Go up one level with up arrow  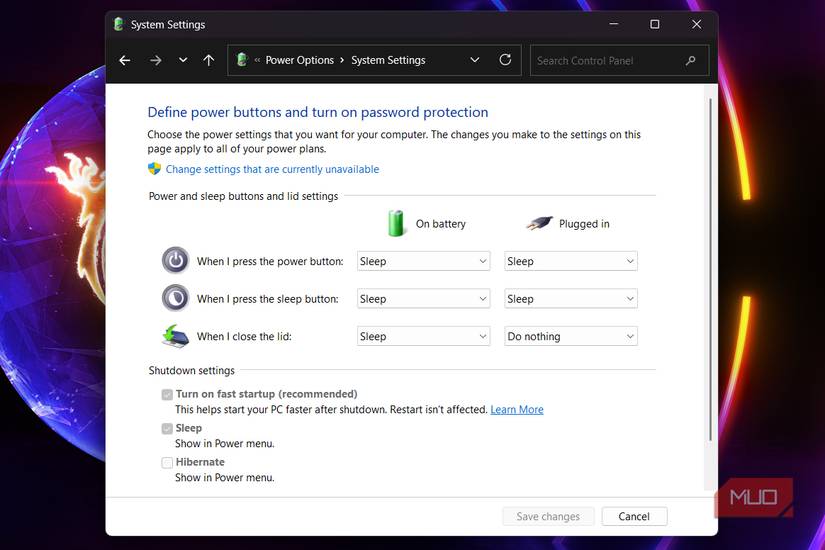pyautogui.click(x=209, y=61)
